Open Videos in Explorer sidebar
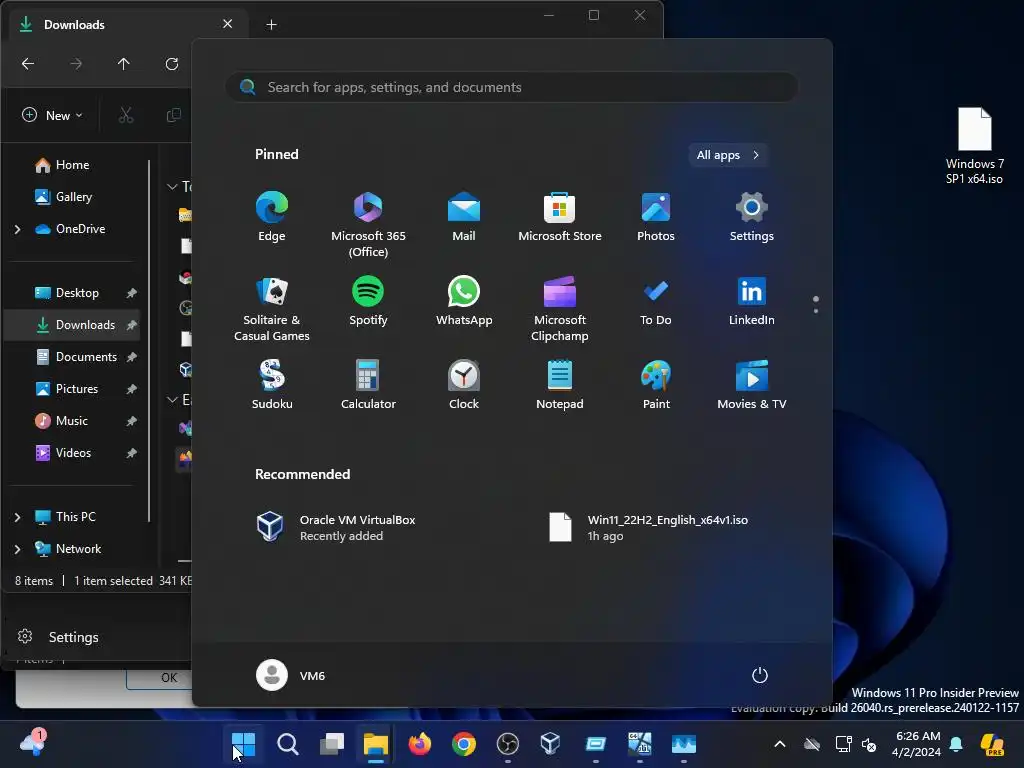This screenshot has height=768, width=1024. tap(73, 453)
